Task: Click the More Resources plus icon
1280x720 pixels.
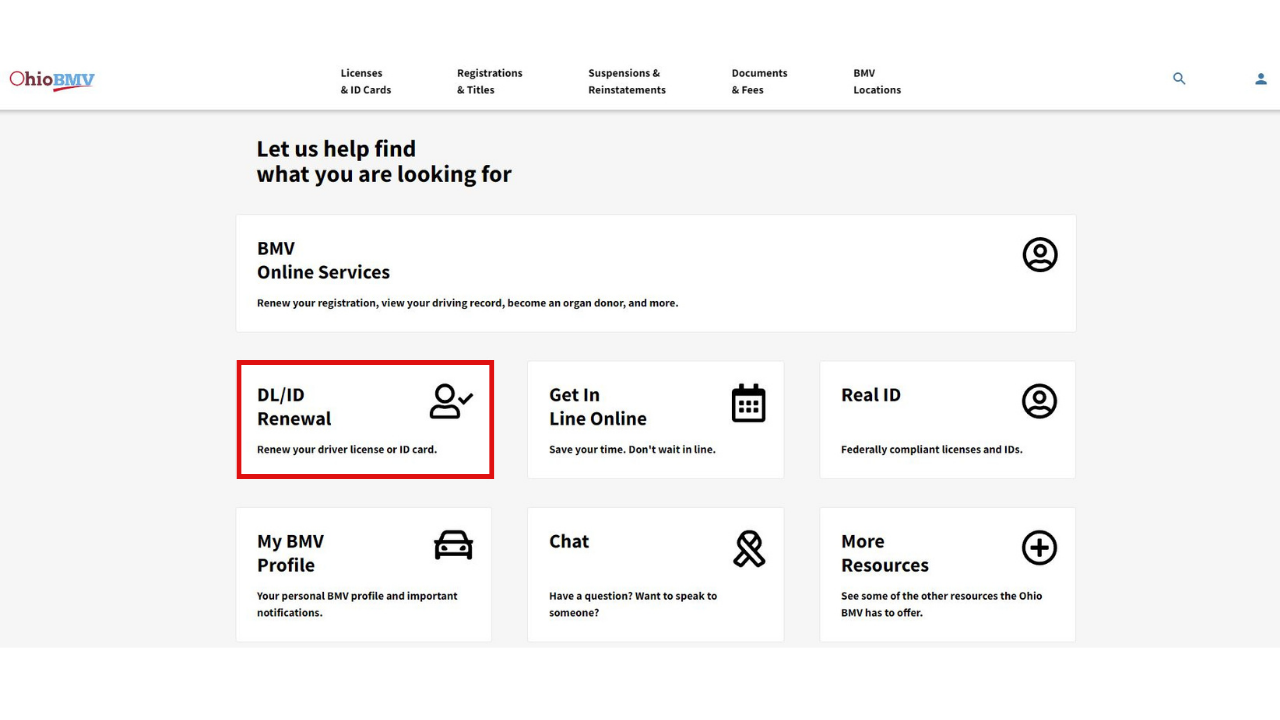Action: click(x=1039, y=547)
